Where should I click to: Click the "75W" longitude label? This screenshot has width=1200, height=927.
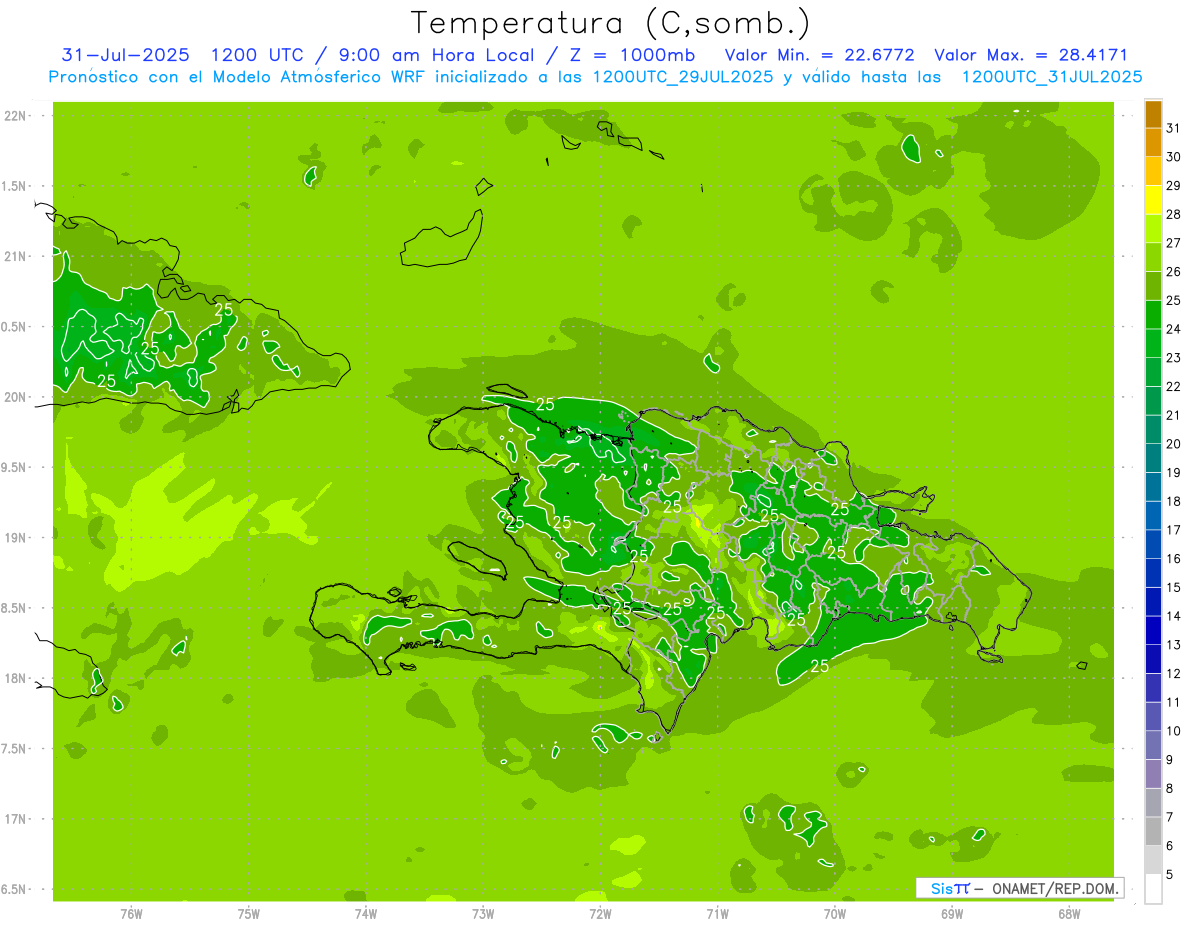249,914
